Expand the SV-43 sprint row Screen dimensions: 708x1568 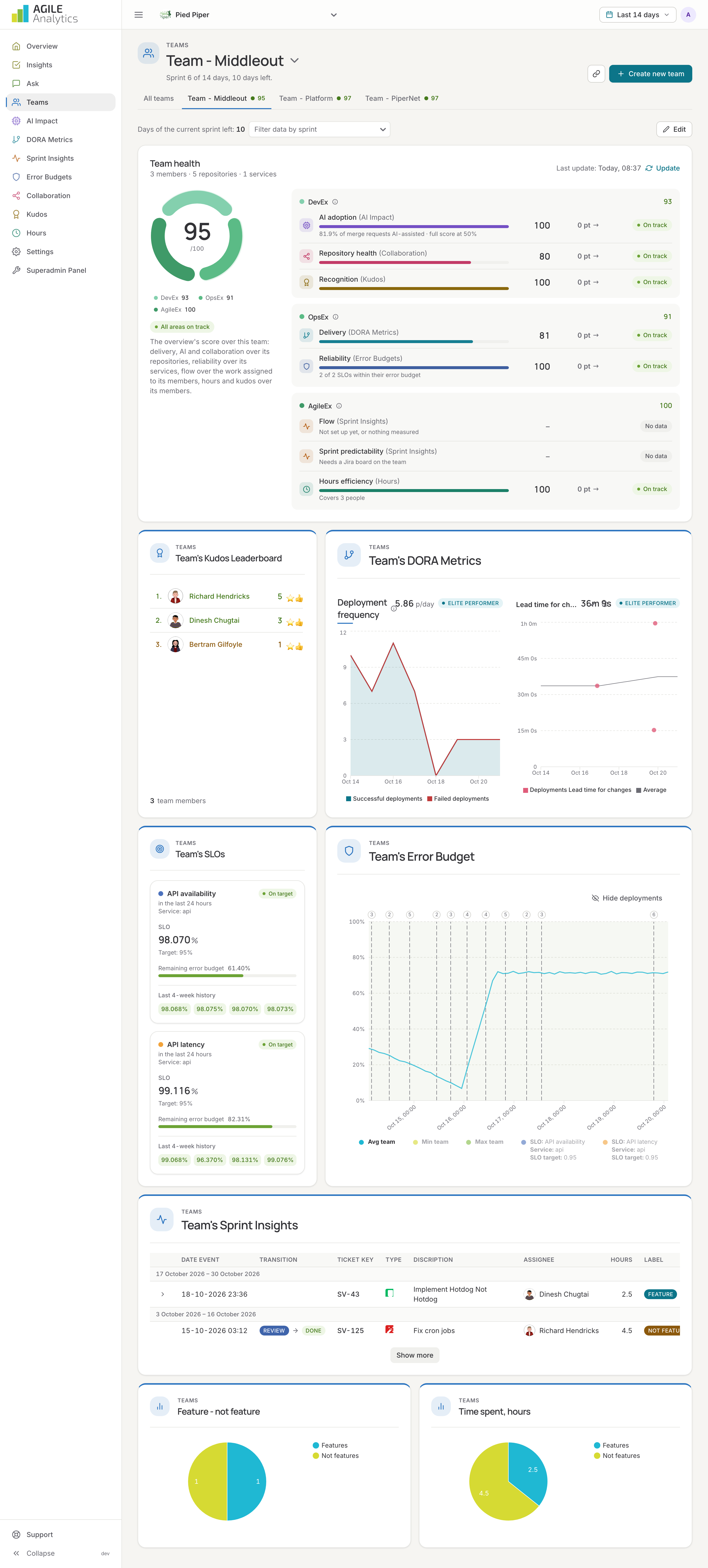tap(162, 1294)
